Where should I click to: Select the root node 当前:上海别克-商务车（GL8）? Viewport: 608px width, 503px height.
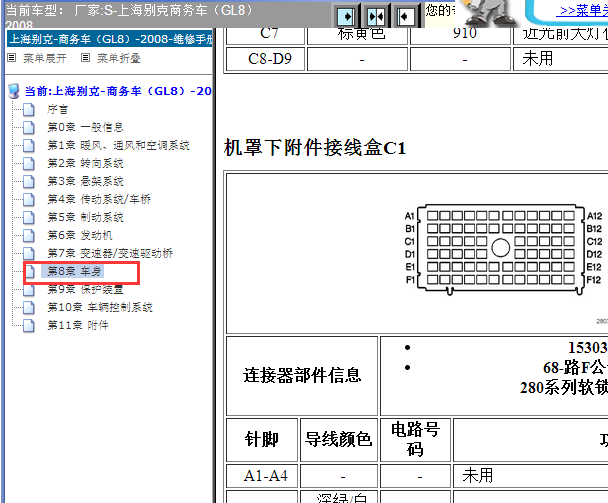click(x=118, y=91)
